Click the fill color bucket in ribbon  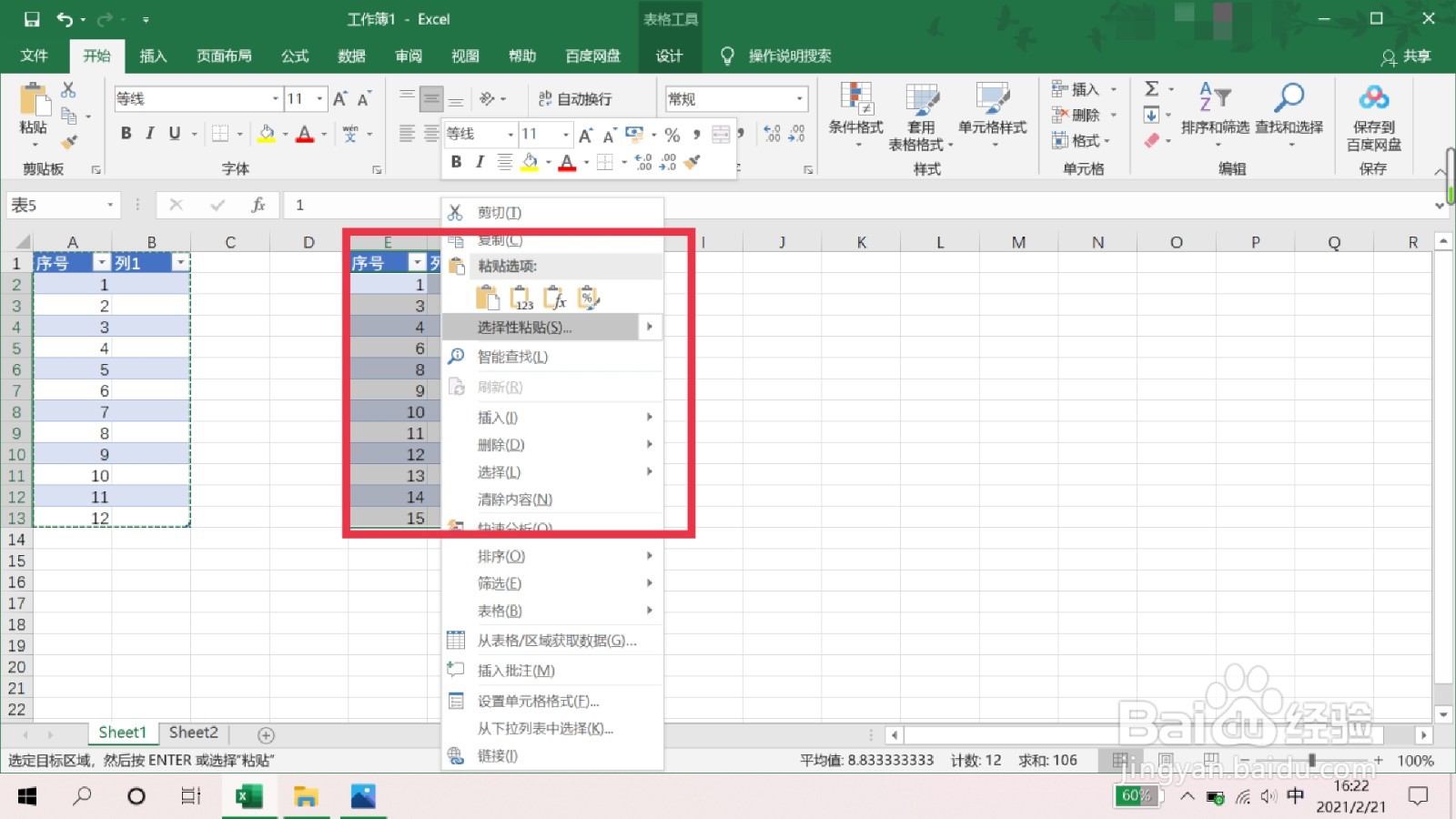coord(267,134)
